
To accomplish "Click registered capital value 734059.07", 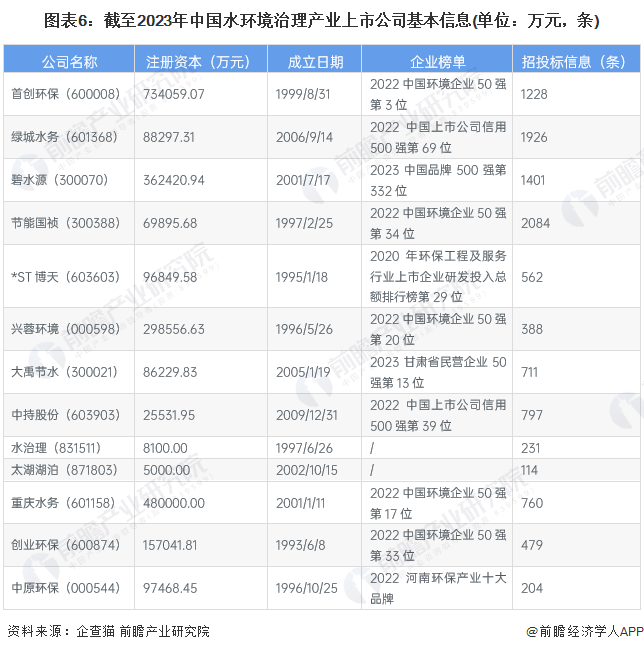I will [174, 94].
